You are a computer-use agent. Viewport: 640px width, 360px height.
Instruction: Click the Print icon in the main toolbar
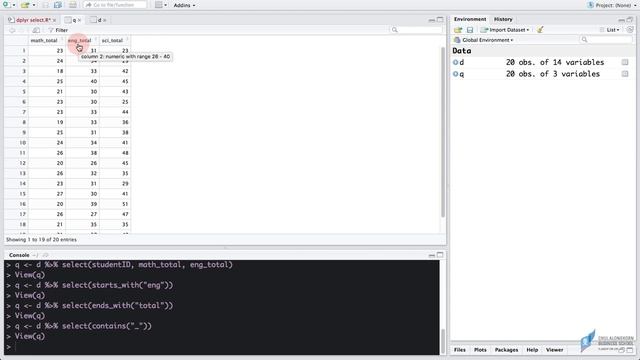click(x=72, y=5)
